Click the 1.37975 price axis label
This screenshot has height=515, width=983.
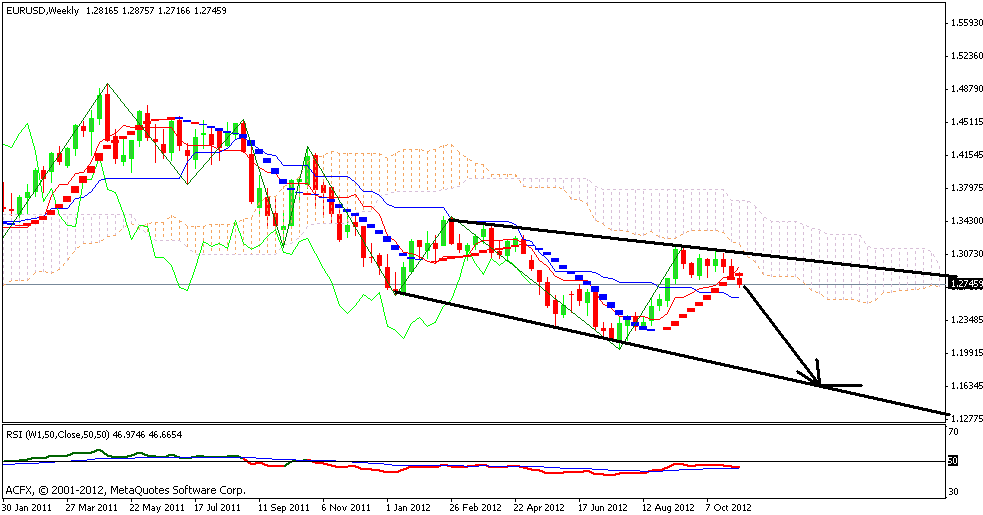(x=966, y=188)
